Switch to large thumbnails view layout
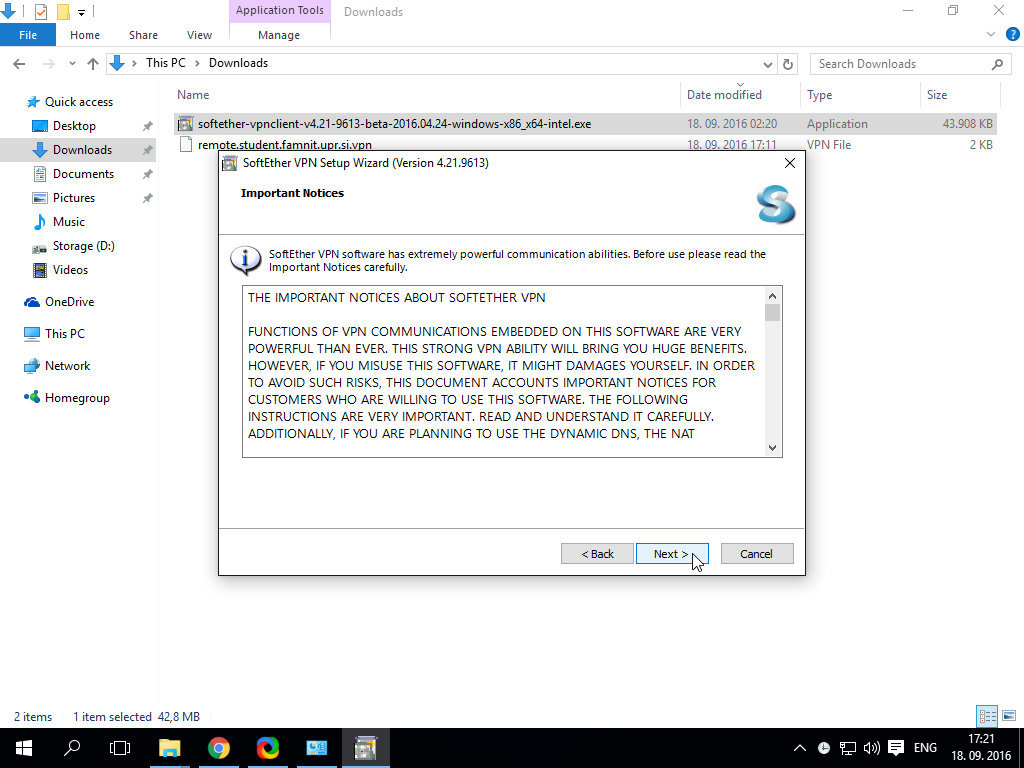1024x768 pixels. [1009, 716]
